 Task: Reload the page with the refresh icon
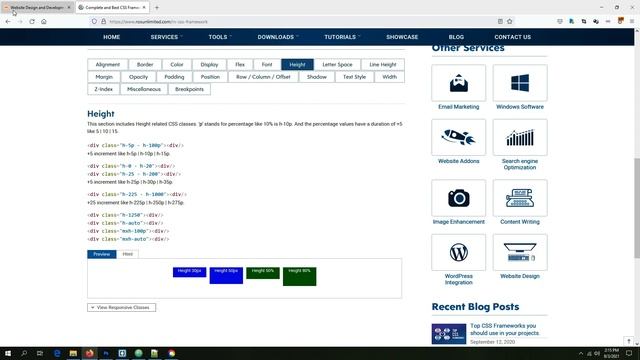point(32,22)
